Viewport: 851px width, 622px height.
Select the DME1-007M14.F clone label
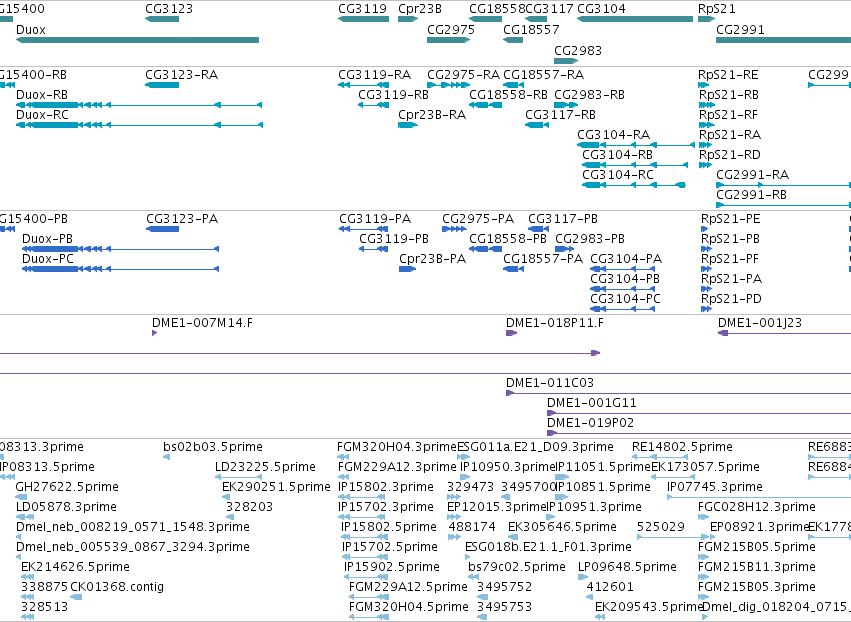(202, 323)
